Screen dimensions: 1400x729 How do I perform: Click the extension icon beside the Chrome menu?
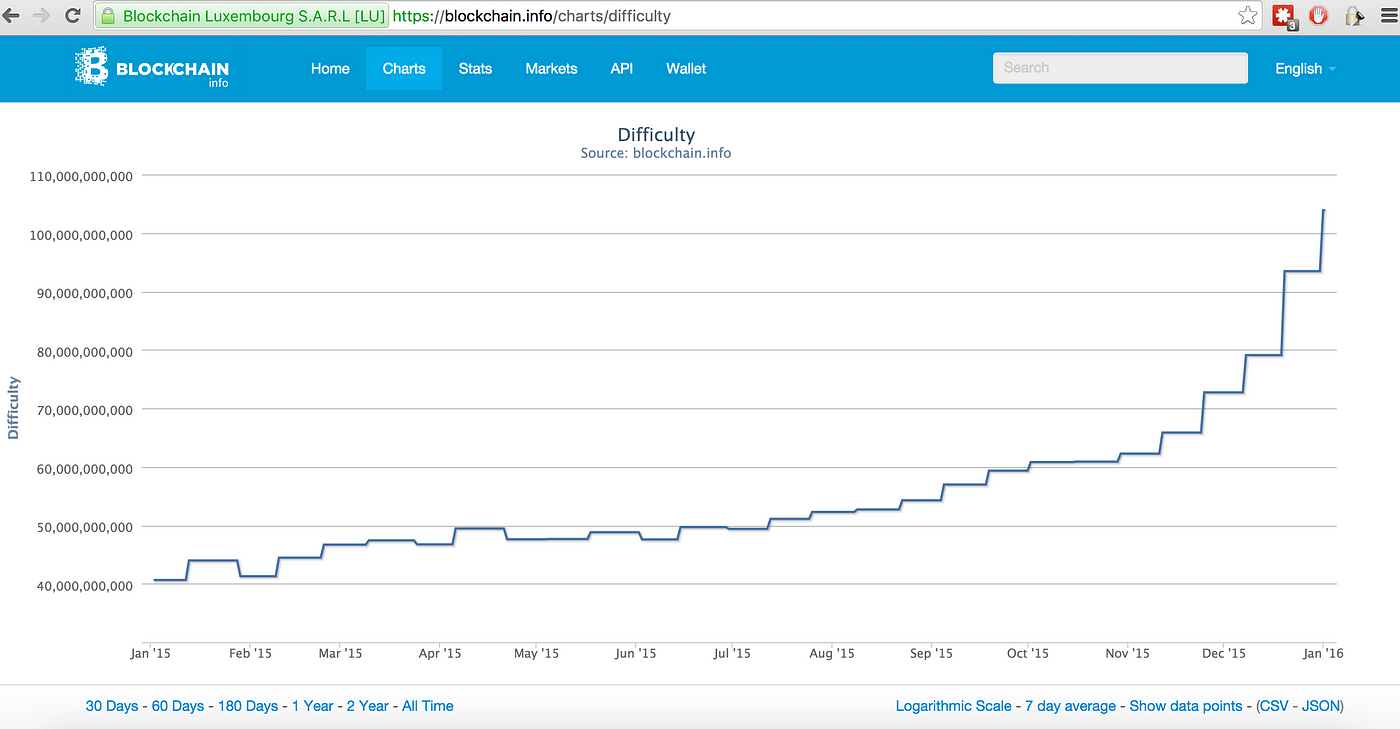1354,16
